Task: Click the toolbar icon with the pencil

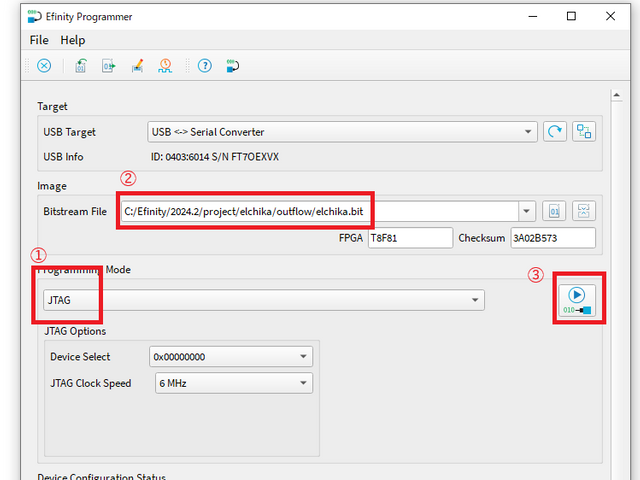Action: tap(137, 66)
